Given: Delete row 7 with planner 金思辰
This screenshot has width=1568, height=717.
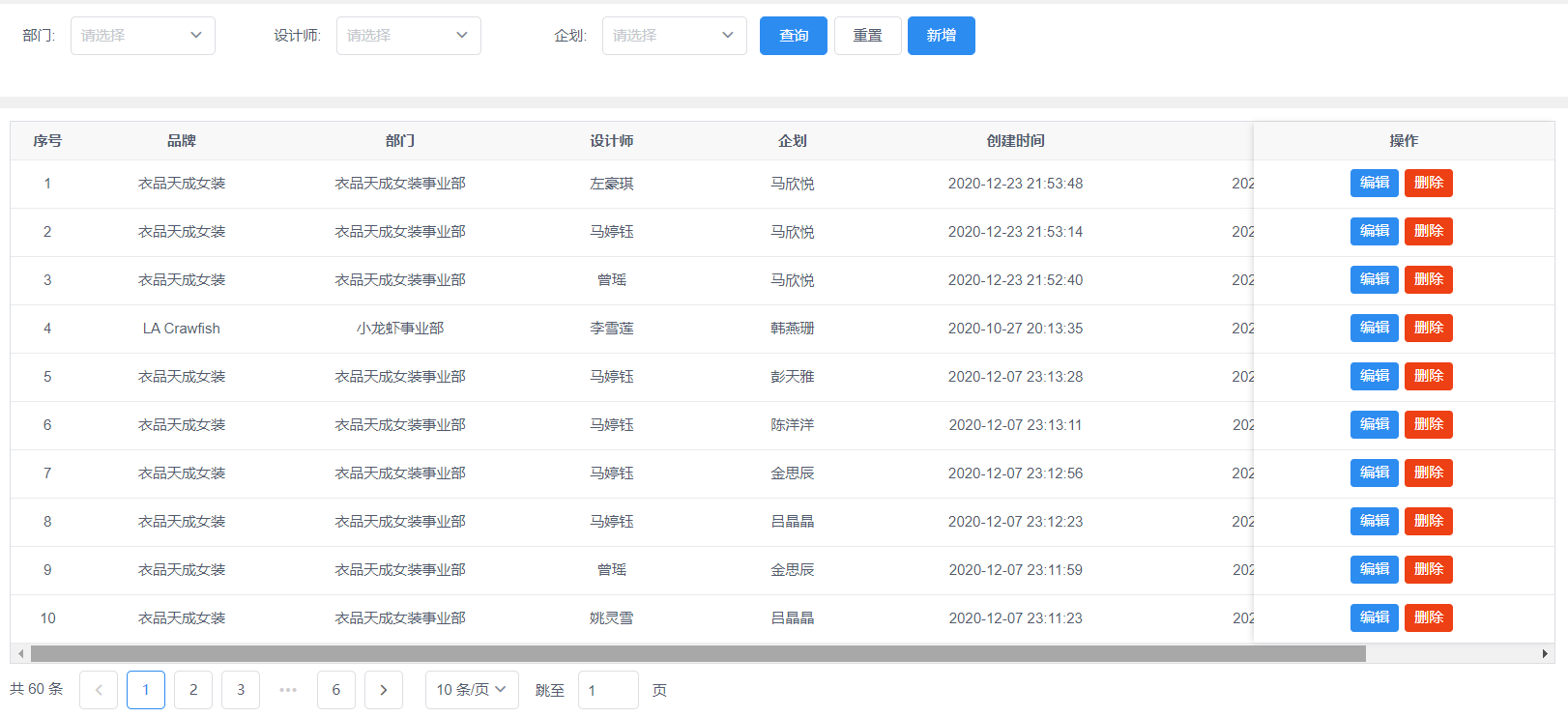Looking at the screenshot, I should click(x=1428, y=473).
